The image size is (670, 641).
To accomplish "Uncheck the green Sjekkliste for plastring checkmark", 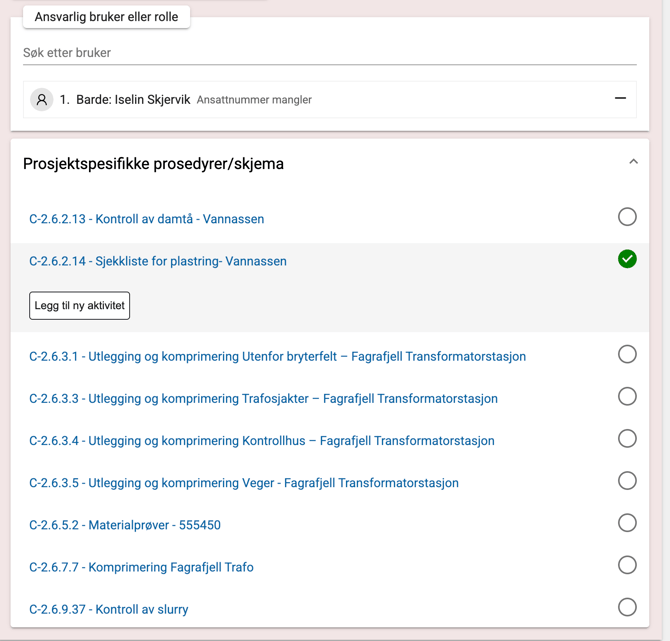I will pyautogui.click(x=627, y=259).
